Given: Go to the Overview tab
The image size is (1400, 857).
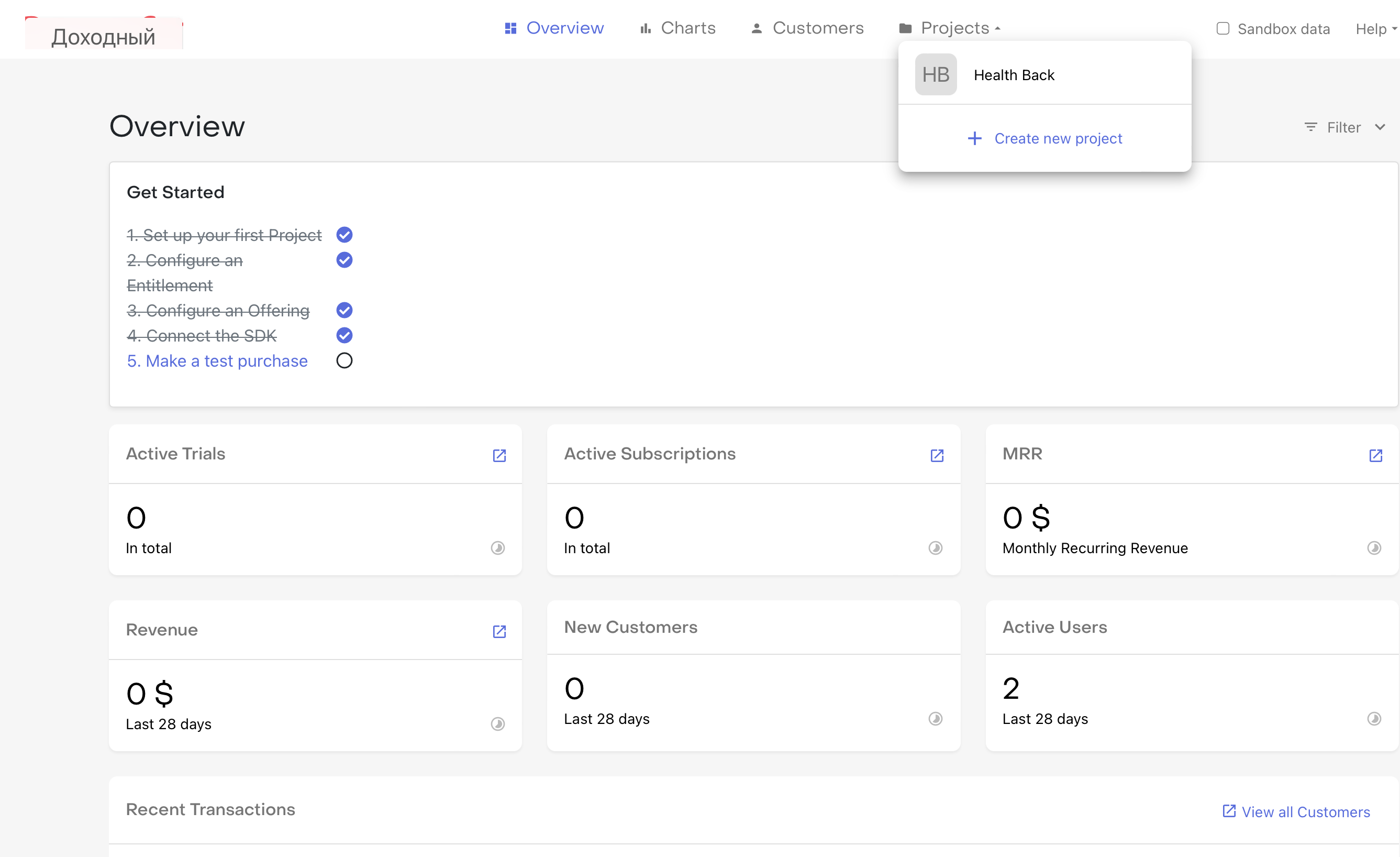Looking at the screenshot, I should pyautogui.click(x=554, y=28).
